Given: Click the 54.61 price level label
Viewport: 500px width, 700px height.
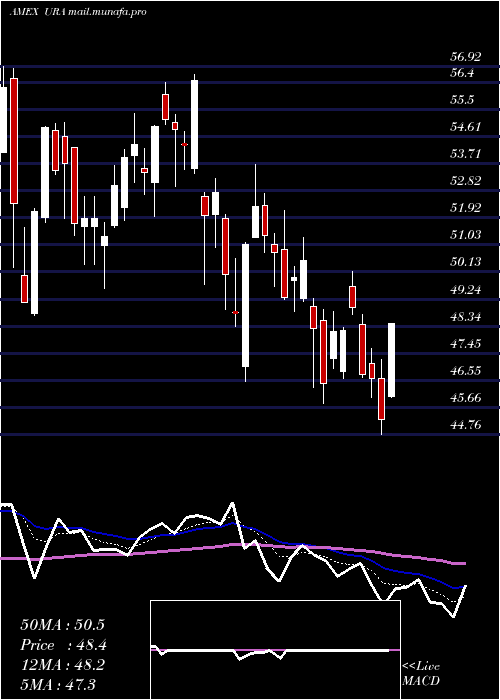Looking at the screenshot, I should coord(466,127).
